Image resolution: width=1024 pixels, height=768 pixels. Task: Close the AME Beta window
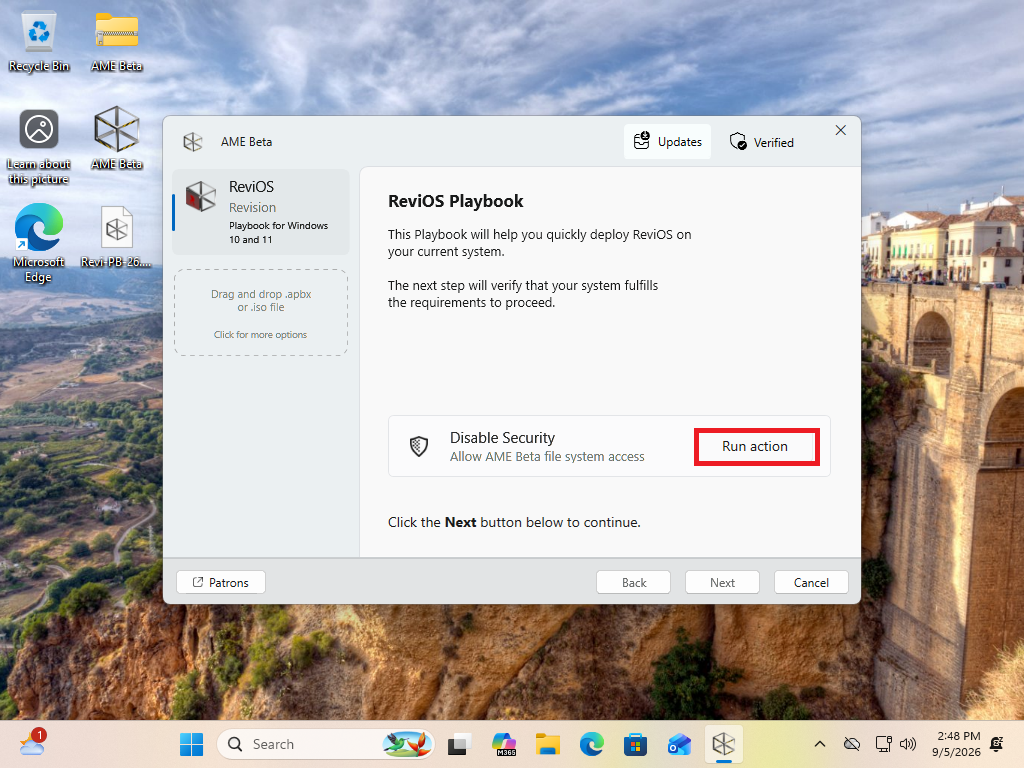click(840, 130)
